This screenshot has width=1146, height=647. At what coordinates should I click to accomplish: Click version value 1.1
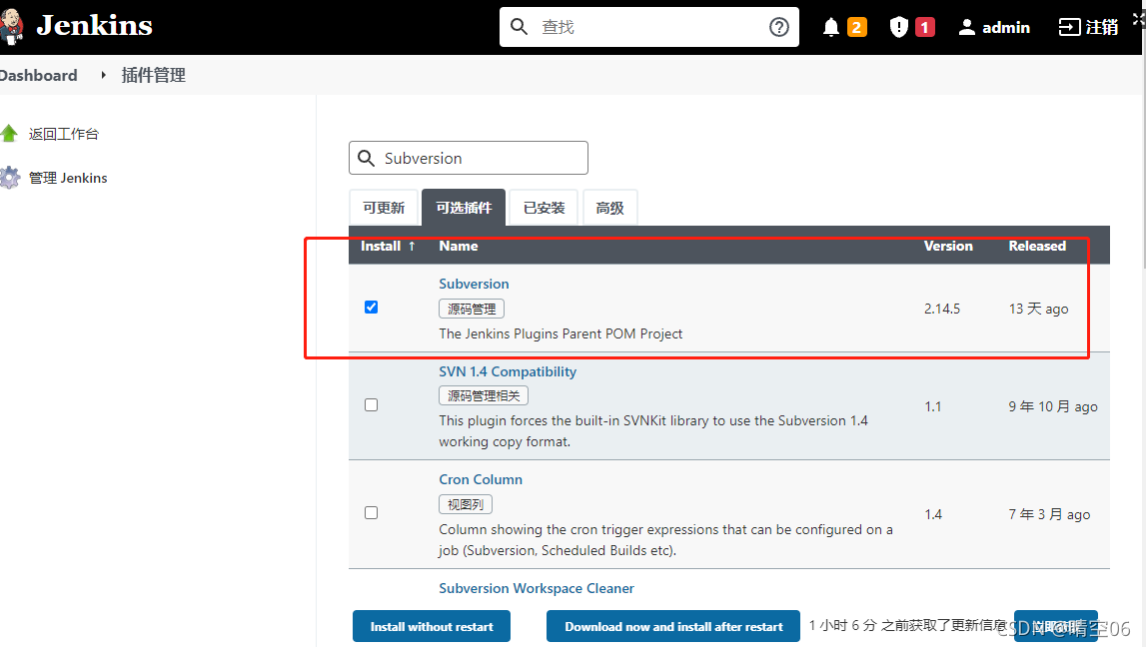933,406
